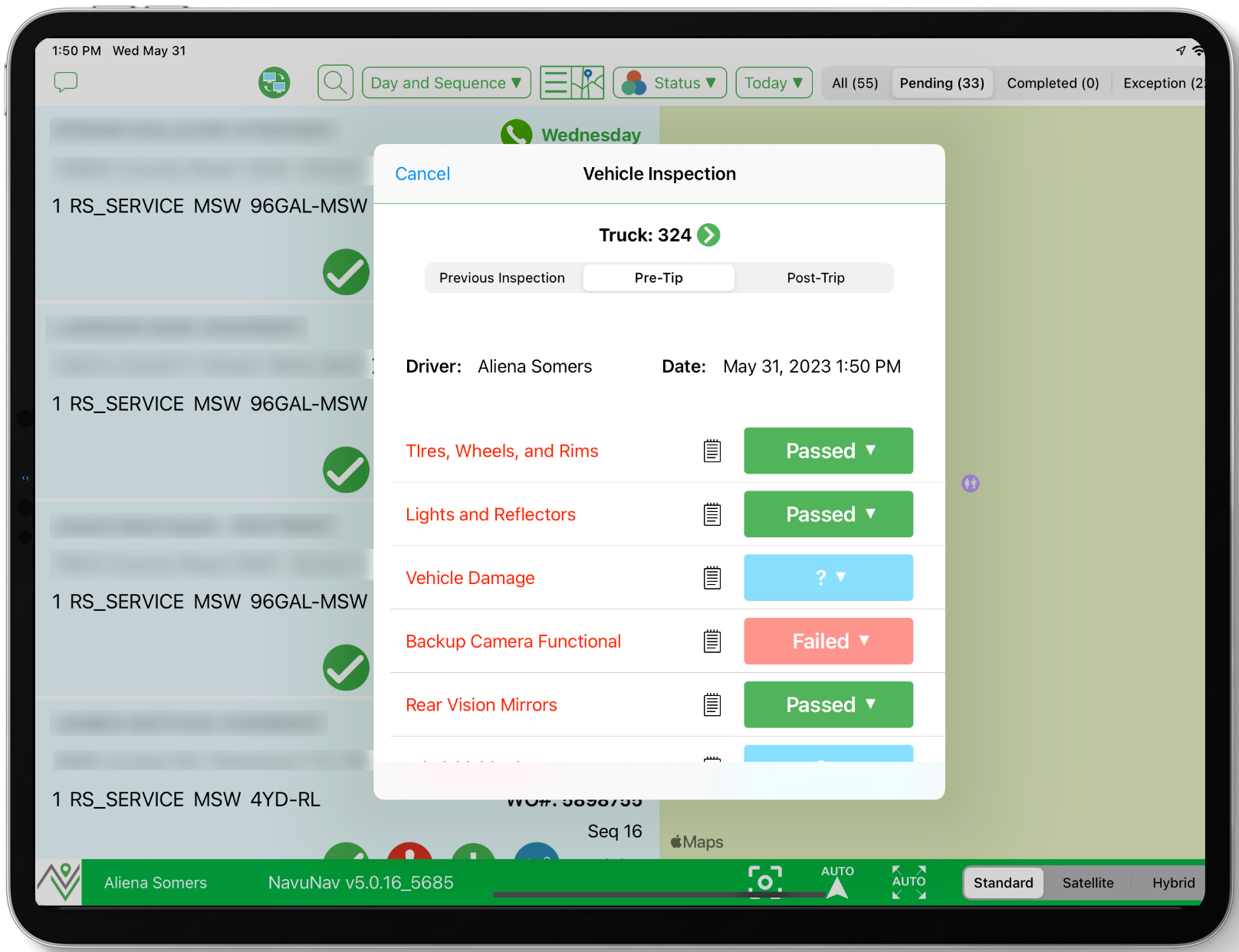Tap the purple restroom map marker
This screenshot has height=952, width=1239.
(x=971, y=484)
